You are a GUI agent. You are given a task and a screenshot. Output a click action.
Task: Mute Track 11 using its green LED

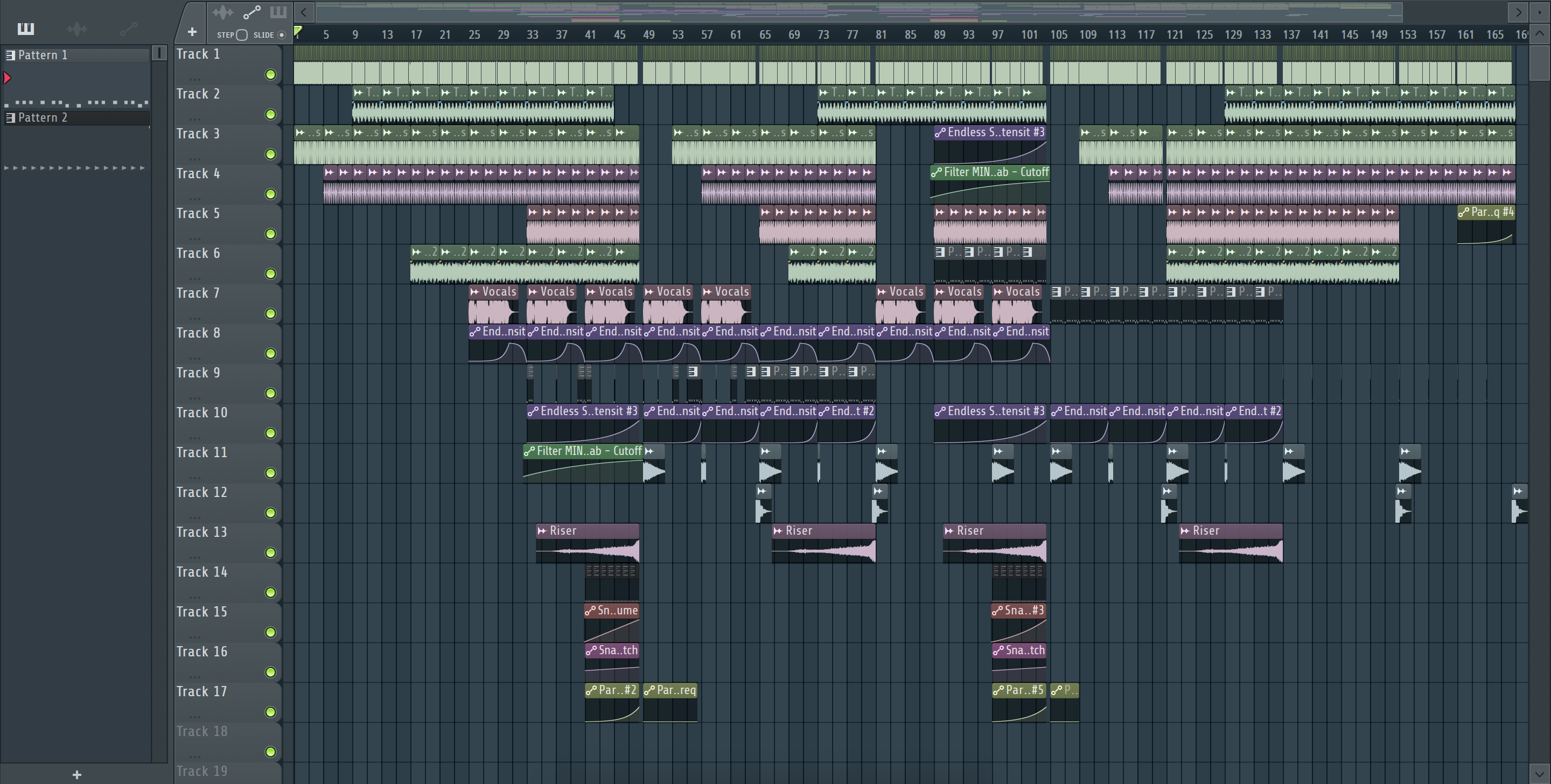point(271,473)
